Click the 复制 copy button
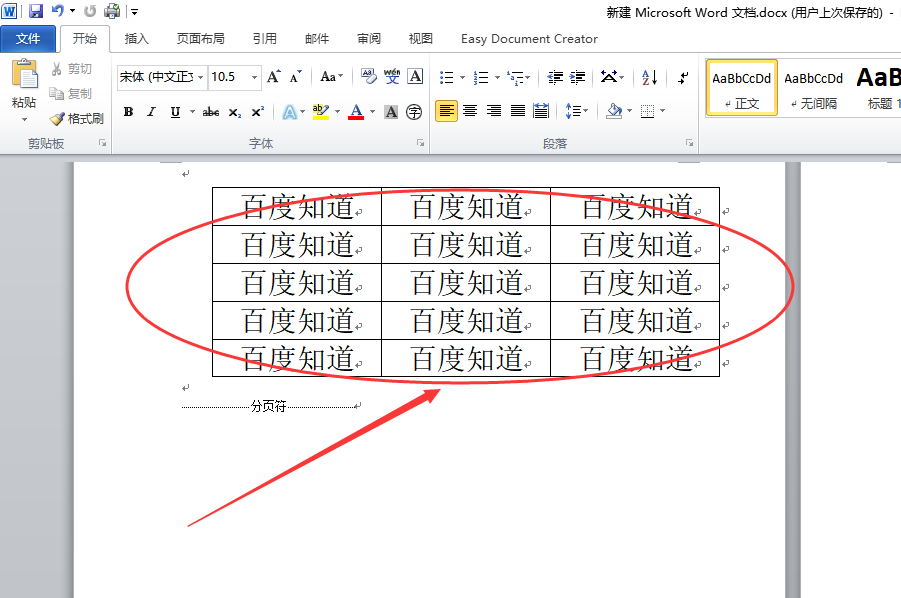 point(71,94)
